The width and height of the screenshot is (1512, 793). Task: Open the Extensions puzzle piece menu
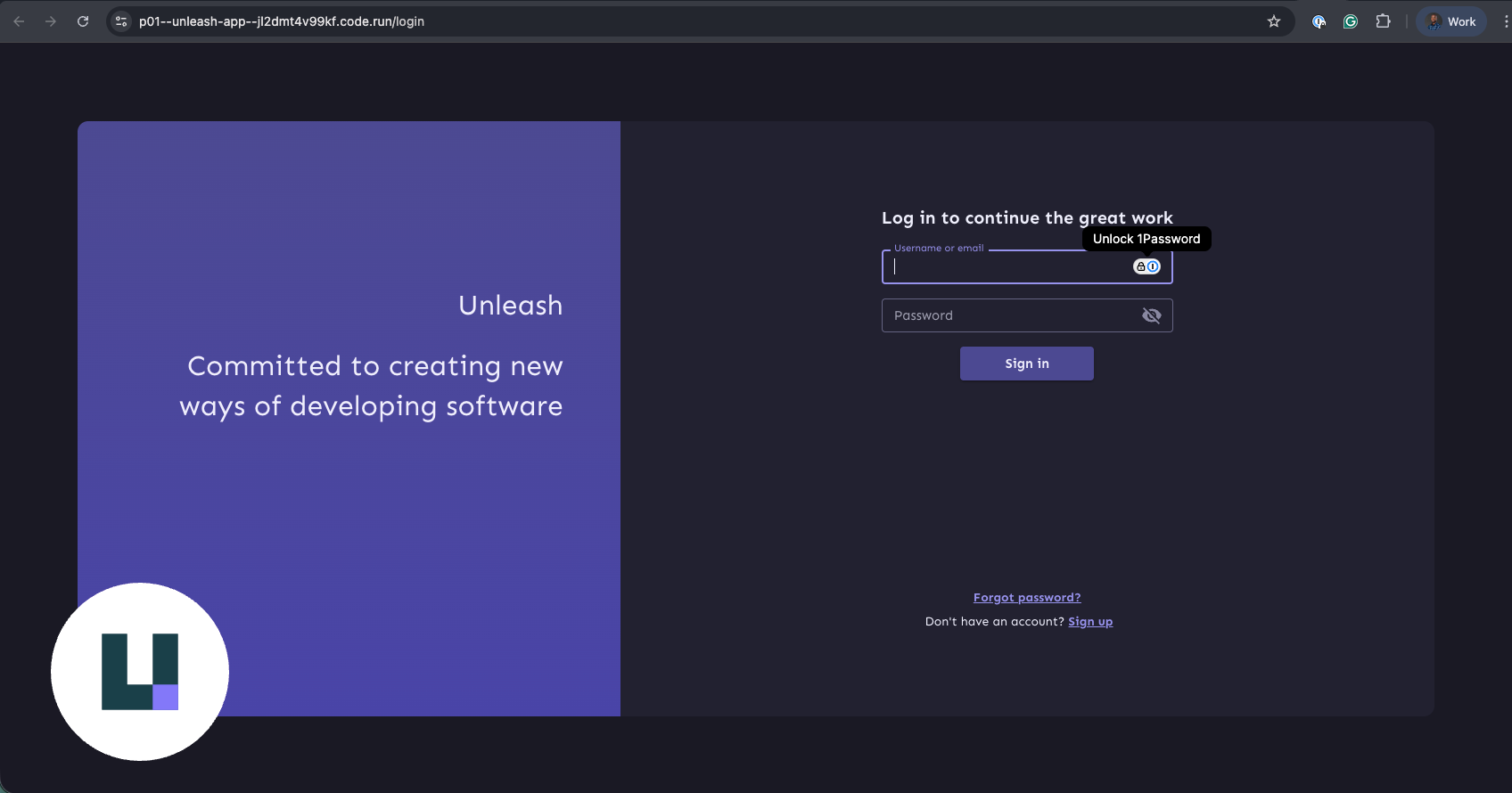(1383, 21)
